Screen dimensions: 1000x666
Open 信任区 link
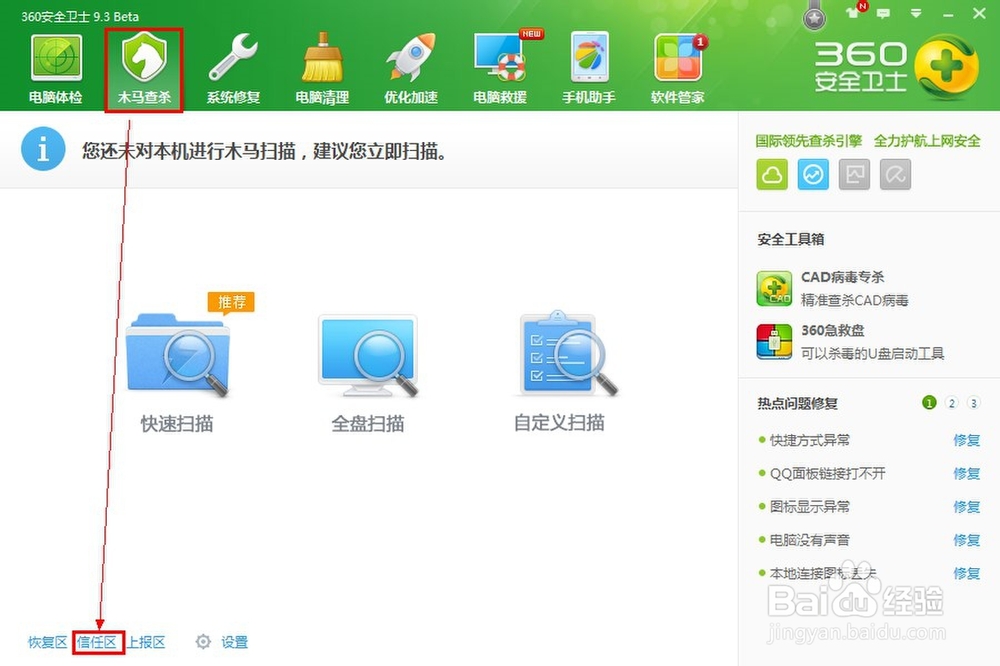[97, 642]
